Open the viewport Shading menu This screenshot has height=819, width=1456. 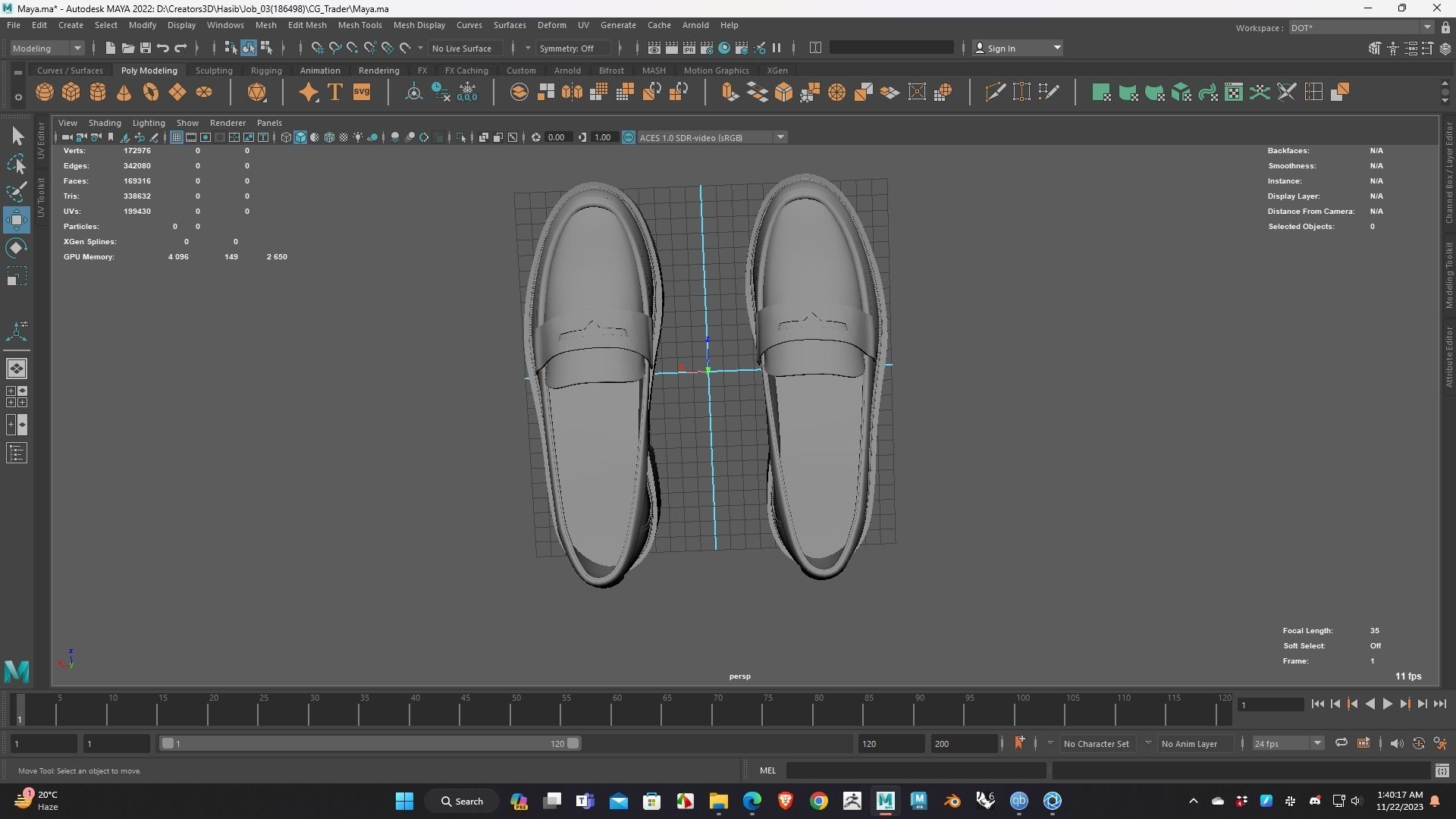105,122
